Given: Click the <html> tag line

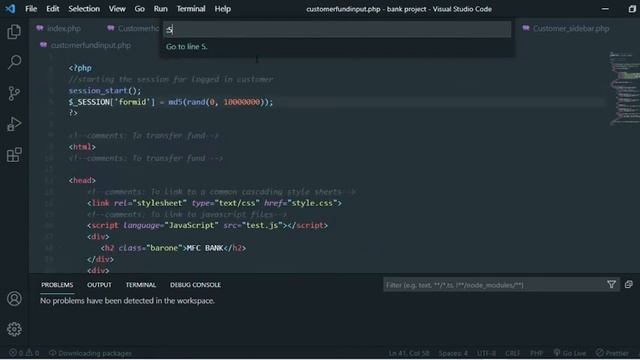Looking at the screenshot, I should point(82,147).
